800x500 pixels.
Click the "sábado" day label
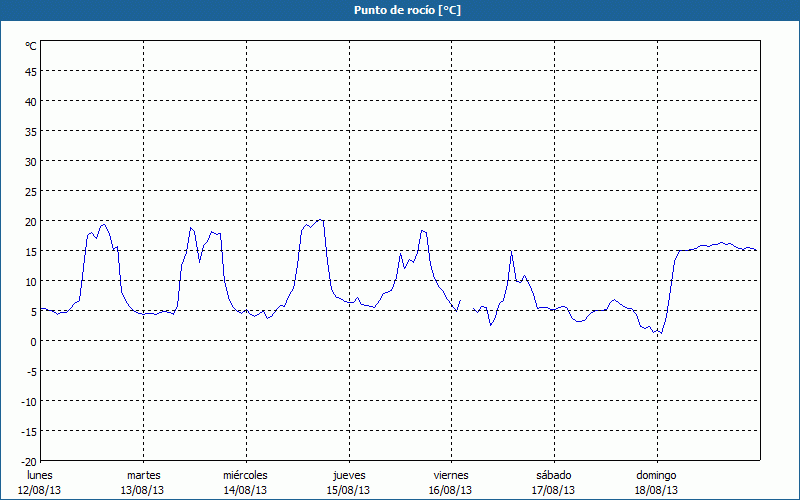(x=553, y=475)
